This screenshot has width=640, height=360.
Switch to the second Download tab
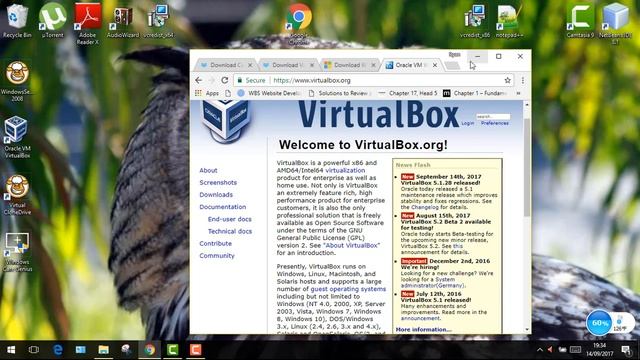pyautogui.click(x=287, y=65)
